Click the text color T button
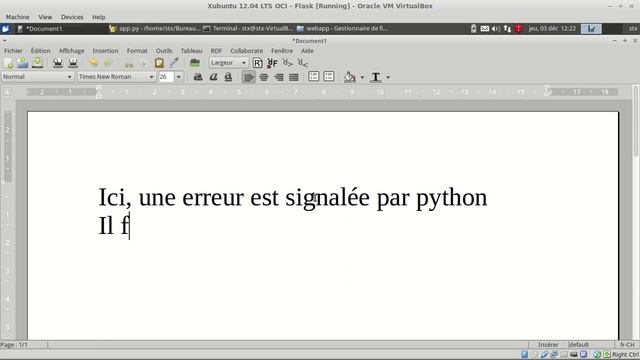Image resolution: width=640 pixels, height=360 pixels. (x=376, y=77)
